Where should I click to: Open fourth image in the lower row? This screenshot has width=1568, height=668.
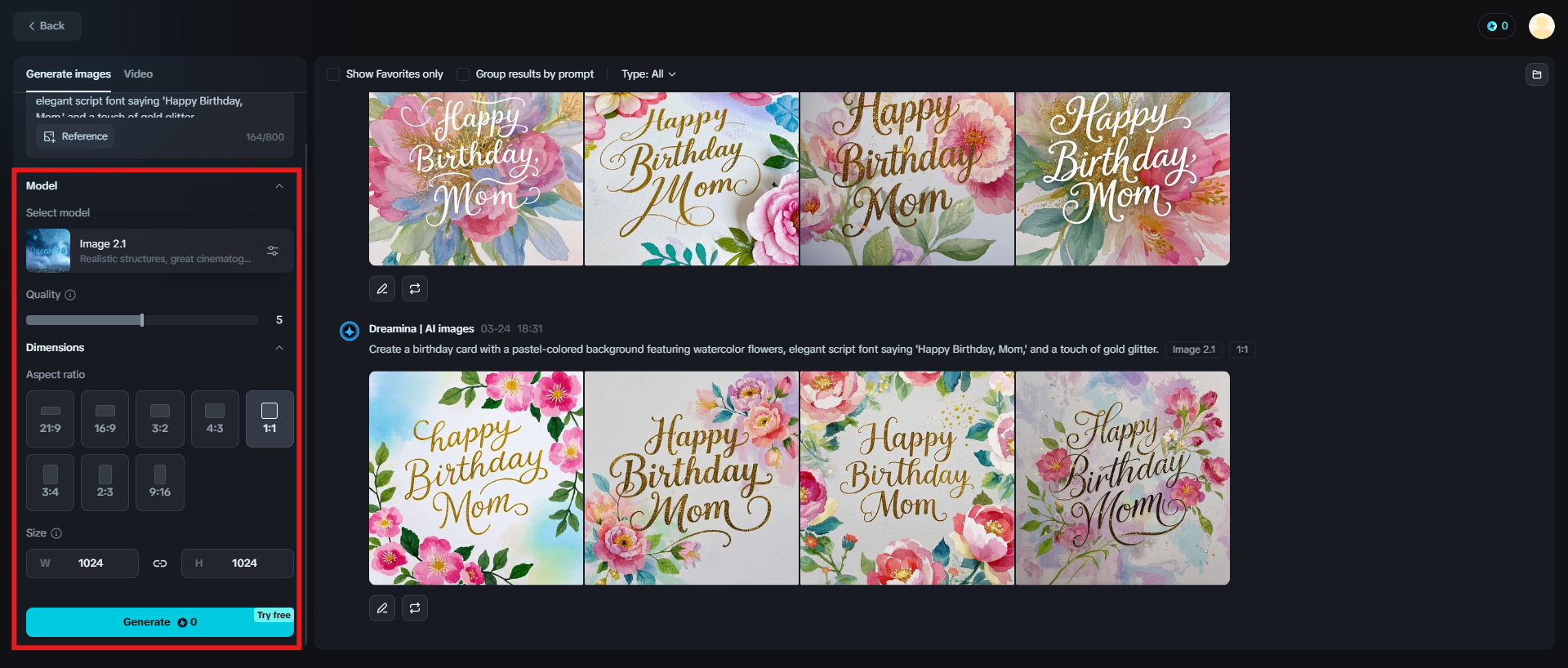coord(1123,478)
